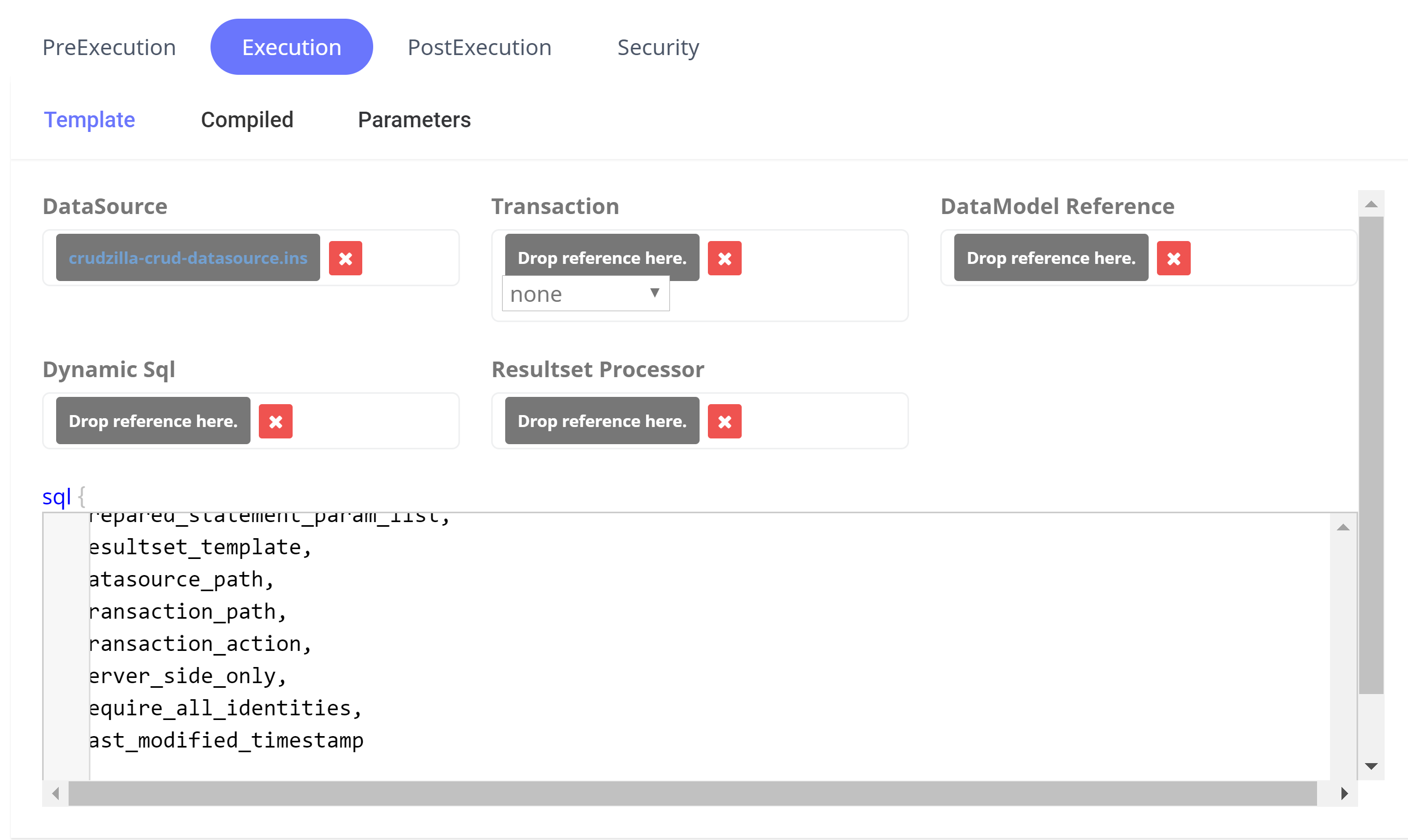Click the panel scrollbar down arrow
The image size is (1408, 840).
tap(1371, 766)
